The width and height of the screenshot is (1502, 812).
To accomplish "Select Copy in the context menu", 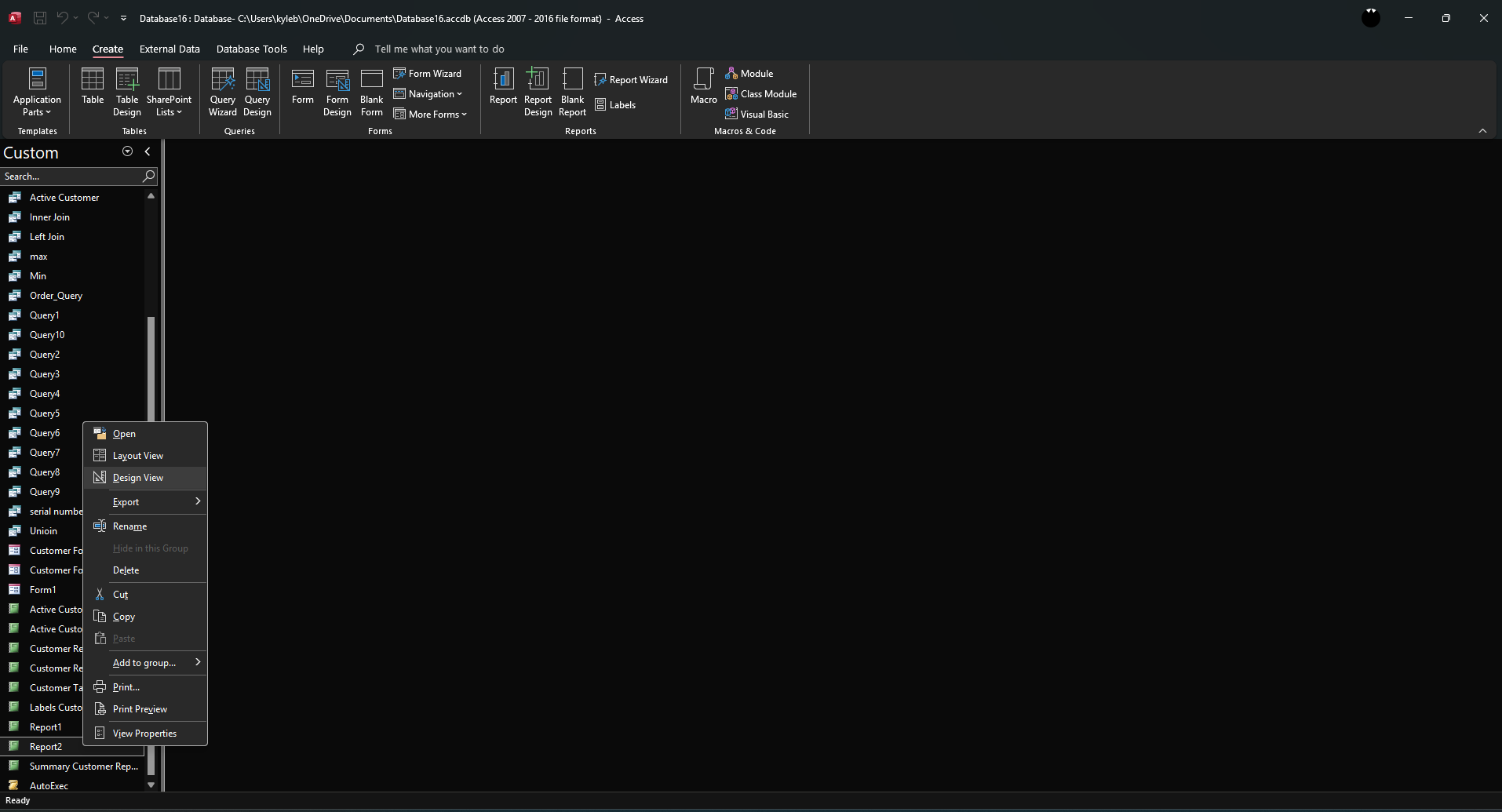I will click(145, 617).
